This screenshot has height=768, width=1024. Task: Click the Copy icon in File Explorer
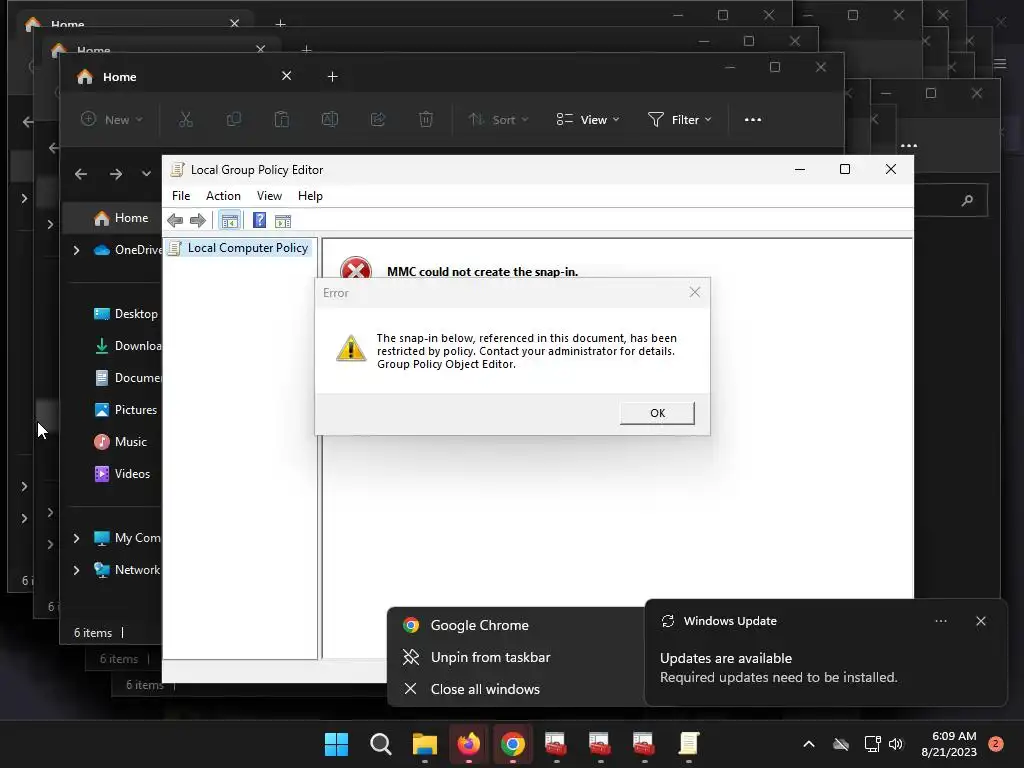234,120
